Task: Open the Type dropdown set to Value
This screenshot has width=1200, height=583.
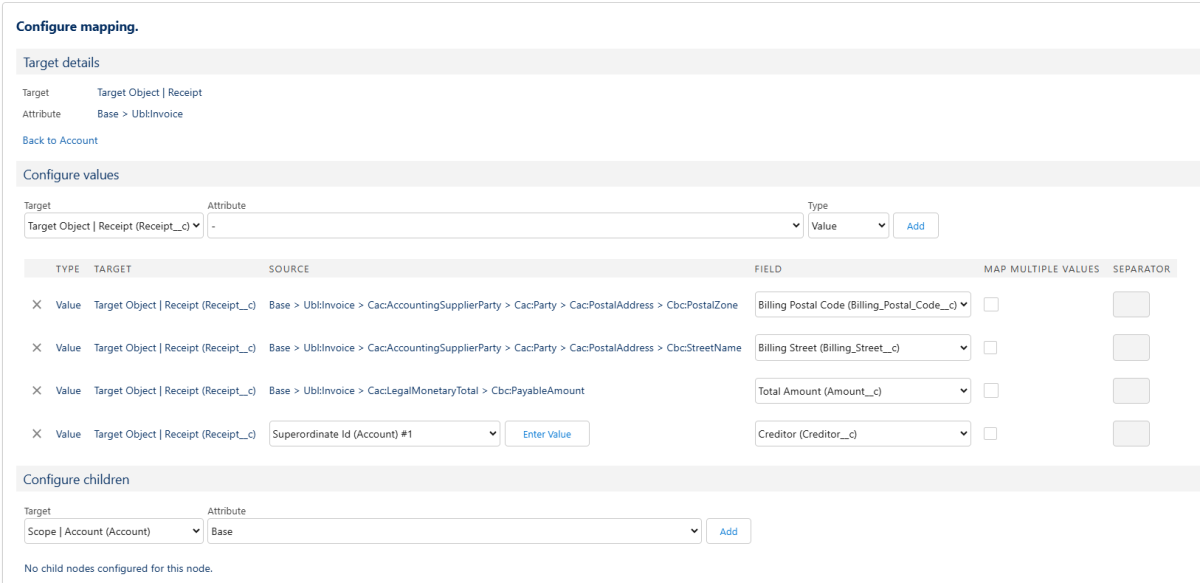Action: click(x=848, y=226)
